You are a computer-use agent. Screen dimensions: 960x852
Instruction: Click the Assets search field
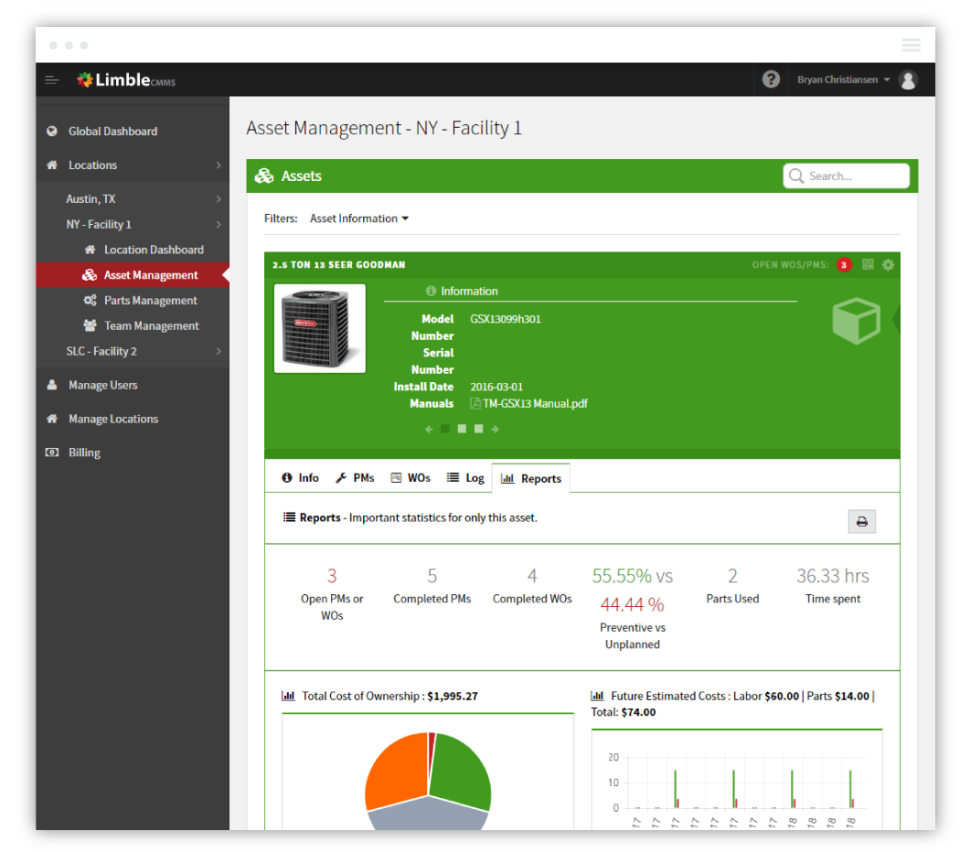846,176
